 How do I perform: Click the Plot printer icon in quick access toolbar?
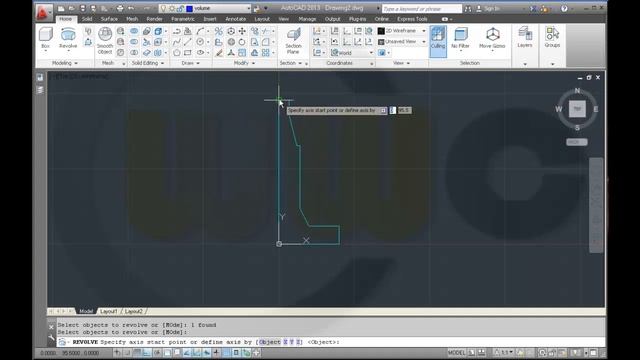(x=120, y=9)
